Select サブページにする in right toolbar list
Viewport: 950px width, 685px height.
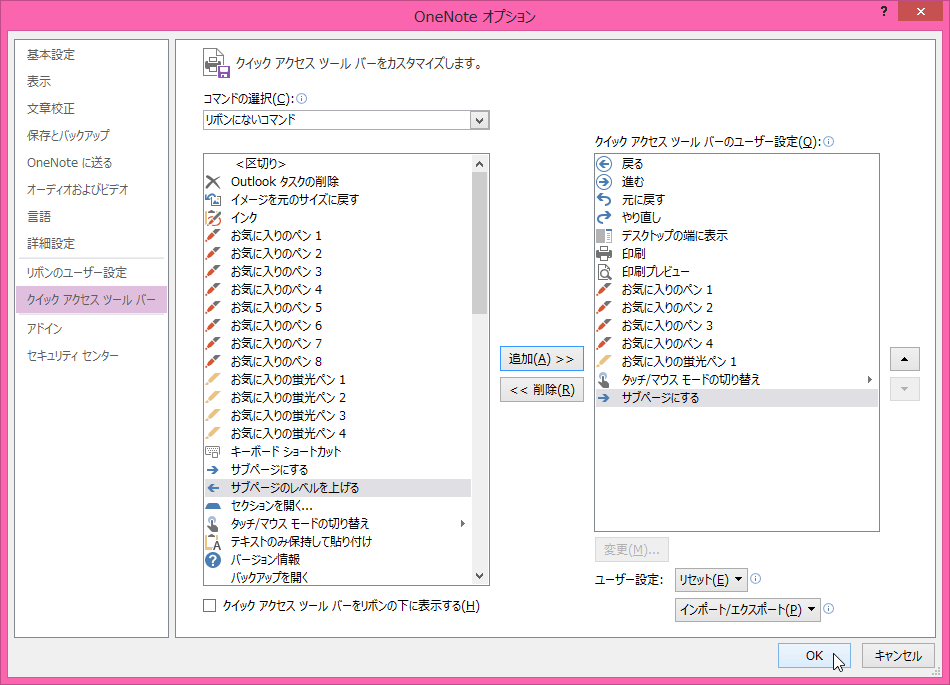[737, 398]
